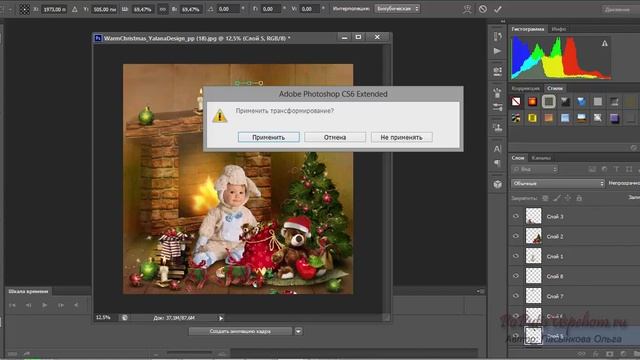
Task: Switch to the Гистограмма tab
Action: click(527, 29)
